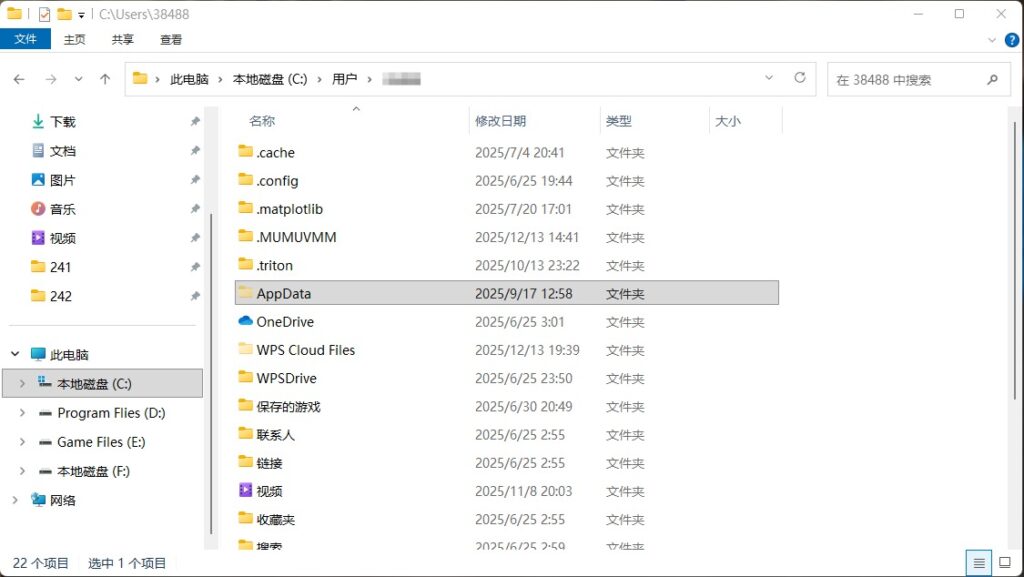The image size is (1024, 577).
Task: Select the 联系人 folder
Action: coord(275,435)
